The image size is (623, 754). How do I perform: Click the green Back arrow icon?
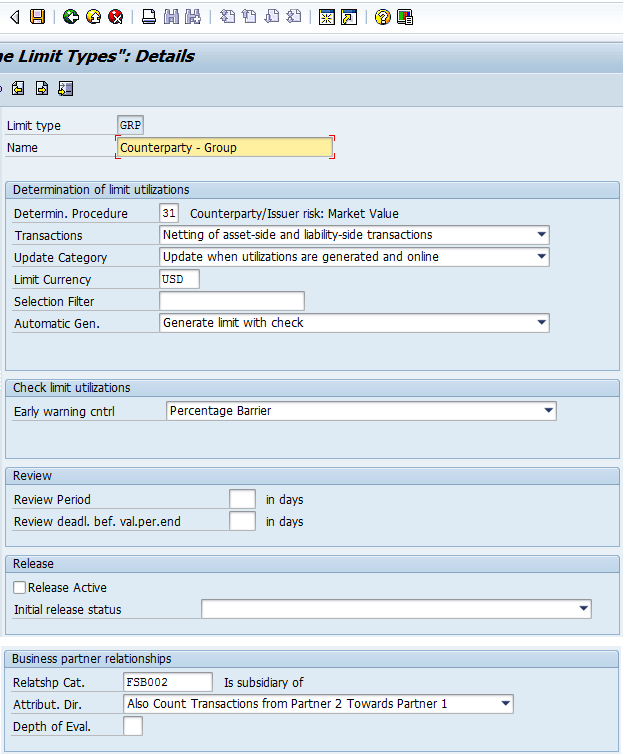[70, 17]
